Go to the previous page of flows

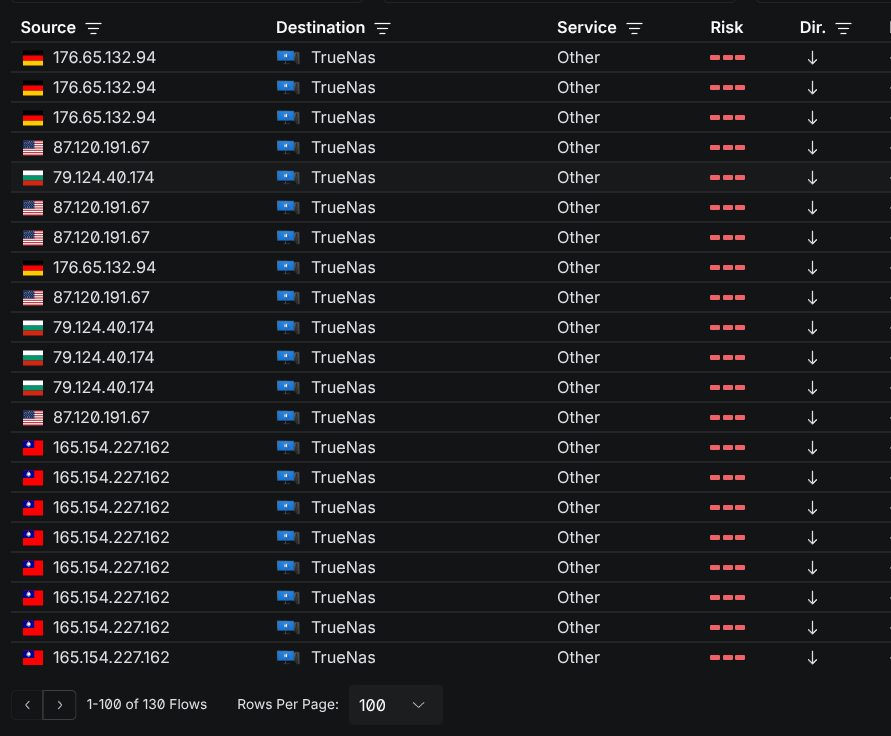click(27, 705)
